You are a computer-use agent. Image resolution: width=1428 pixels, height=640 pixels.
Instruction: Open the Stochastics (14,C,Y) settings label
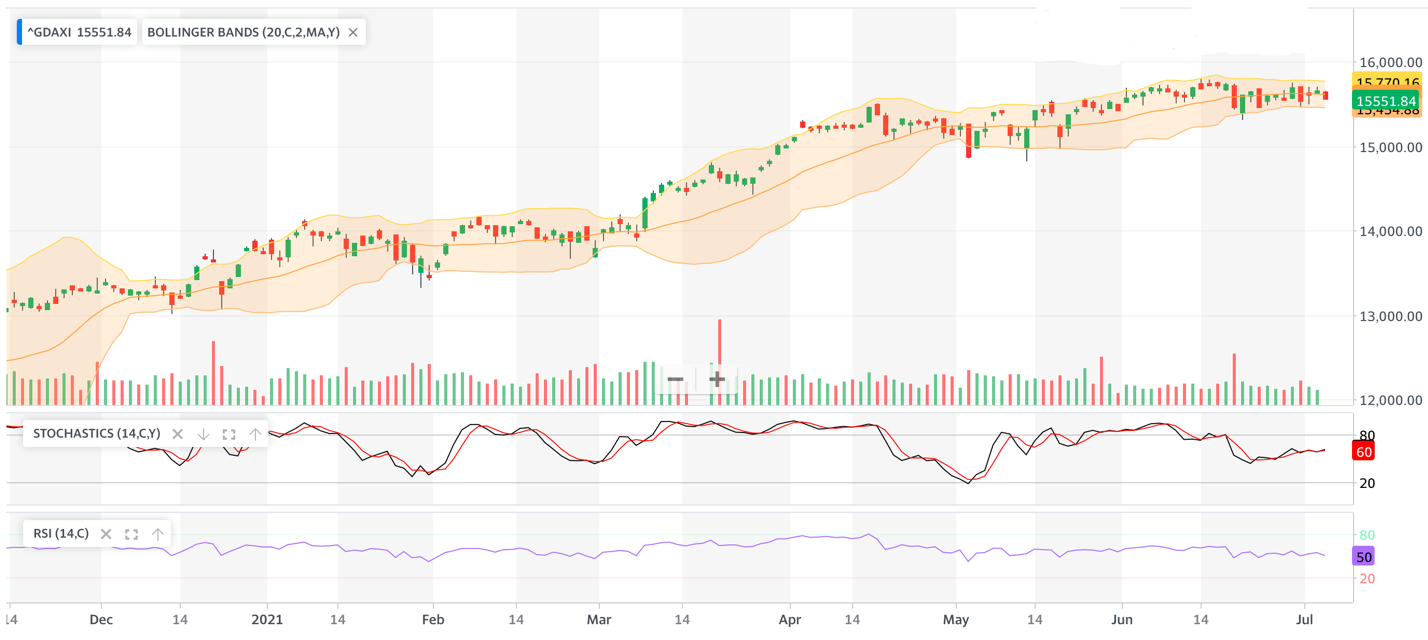coord(96,434)
